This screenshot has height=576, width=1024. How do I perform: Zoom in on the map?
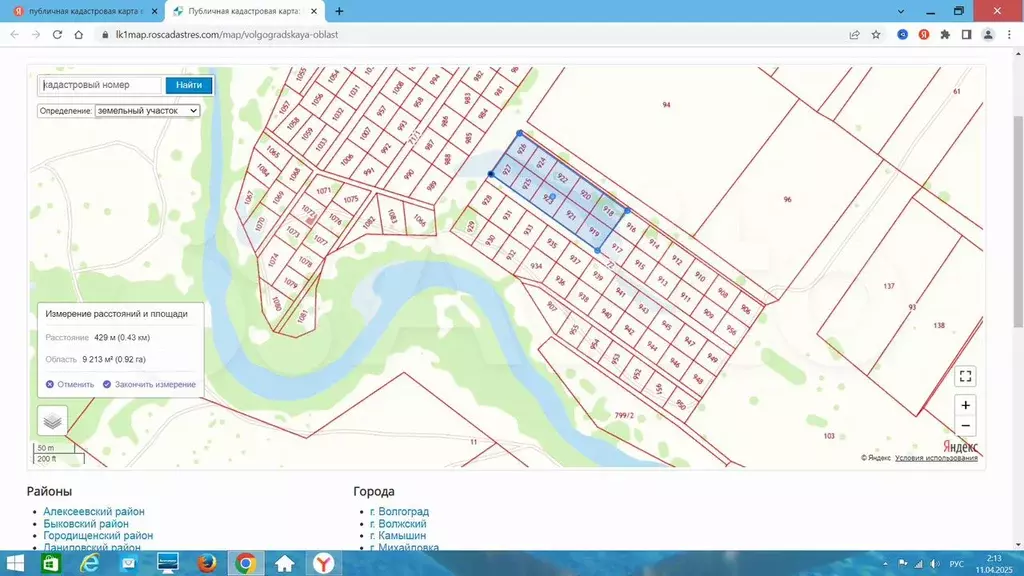click(x=965, y=405)
